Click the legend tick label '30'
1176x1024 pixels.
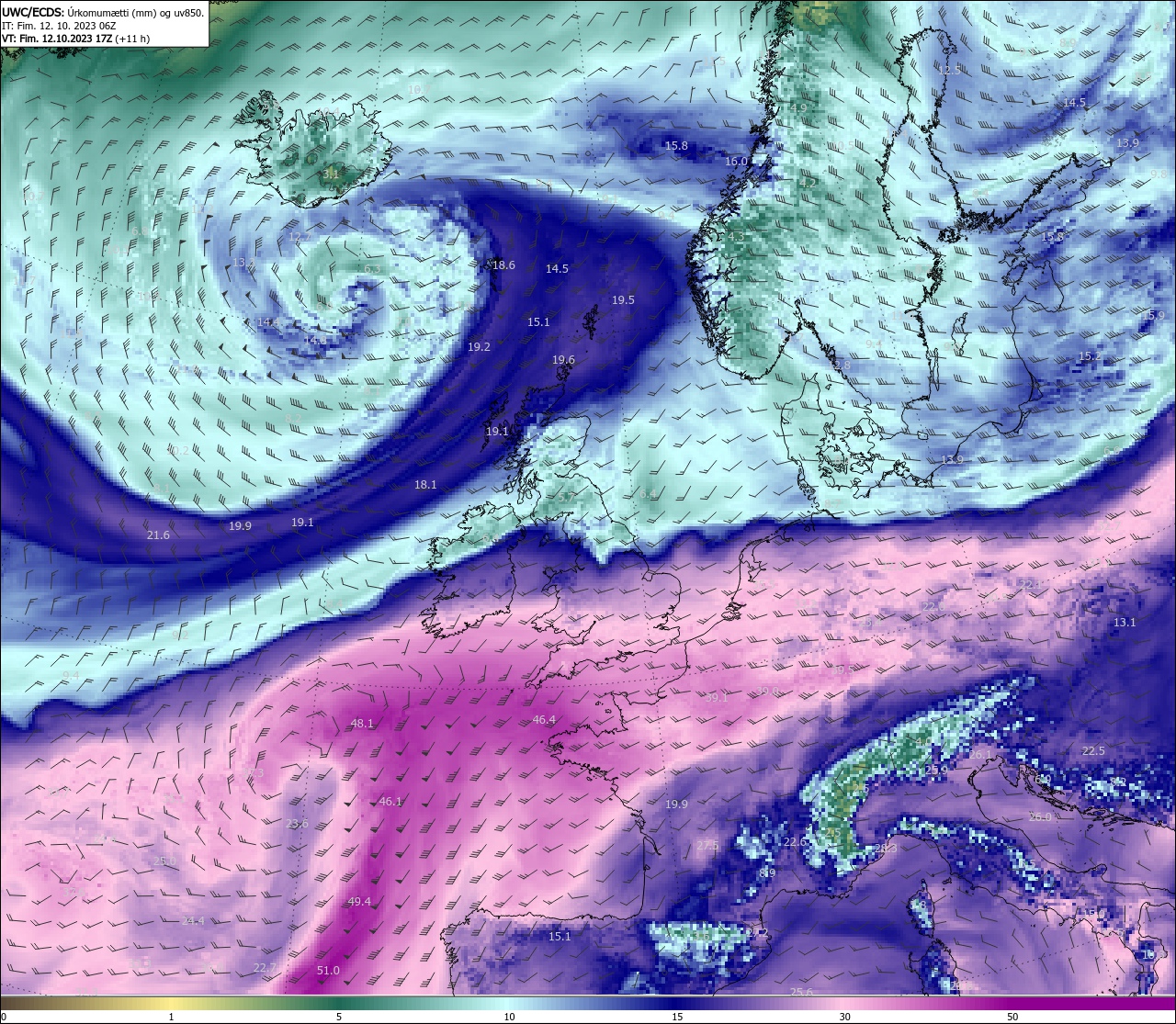click(x=844, y=1017)
